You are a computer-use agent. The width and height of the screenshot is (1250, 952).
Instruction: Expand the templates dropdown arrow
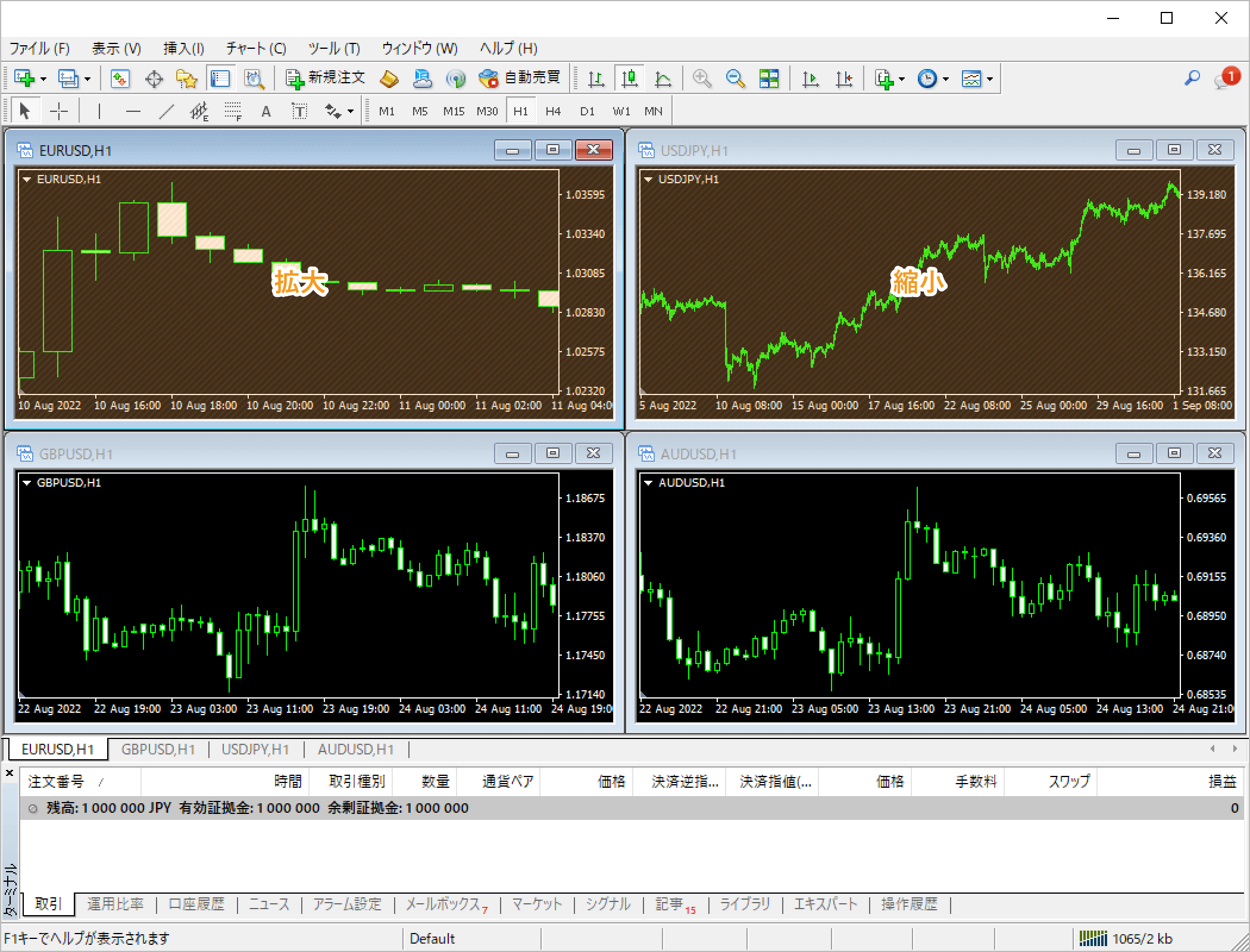coord(990,79)
